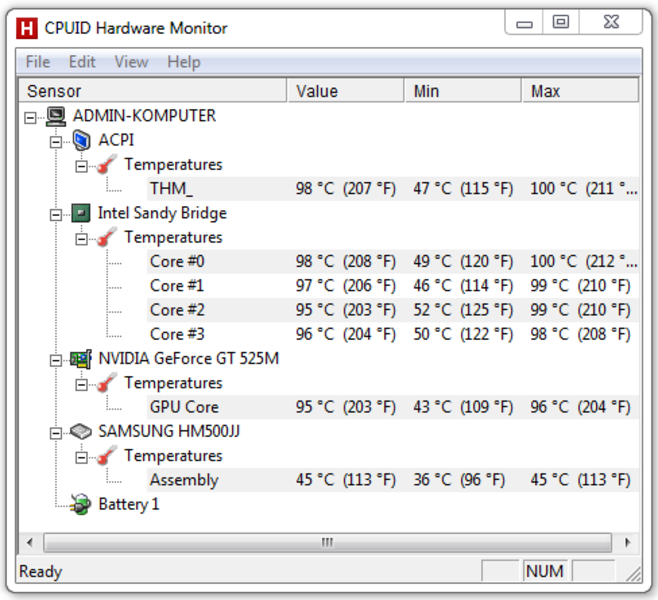Screen dimensions: 658x600
Task: Select the GPU Core row
Action: 393,407
